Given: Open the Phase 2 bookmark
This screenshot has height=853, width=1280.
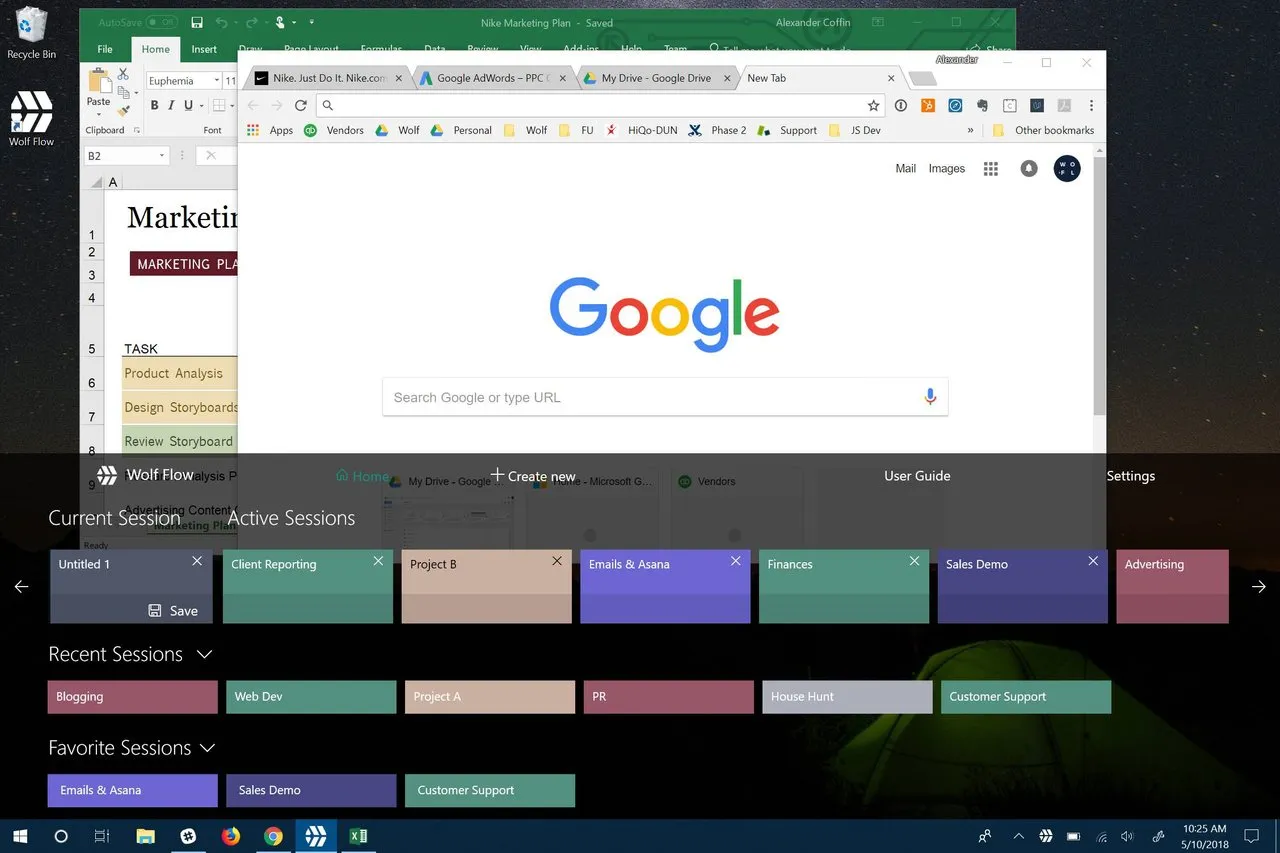Looking at the screenshot, I should [x=718, y=130].
